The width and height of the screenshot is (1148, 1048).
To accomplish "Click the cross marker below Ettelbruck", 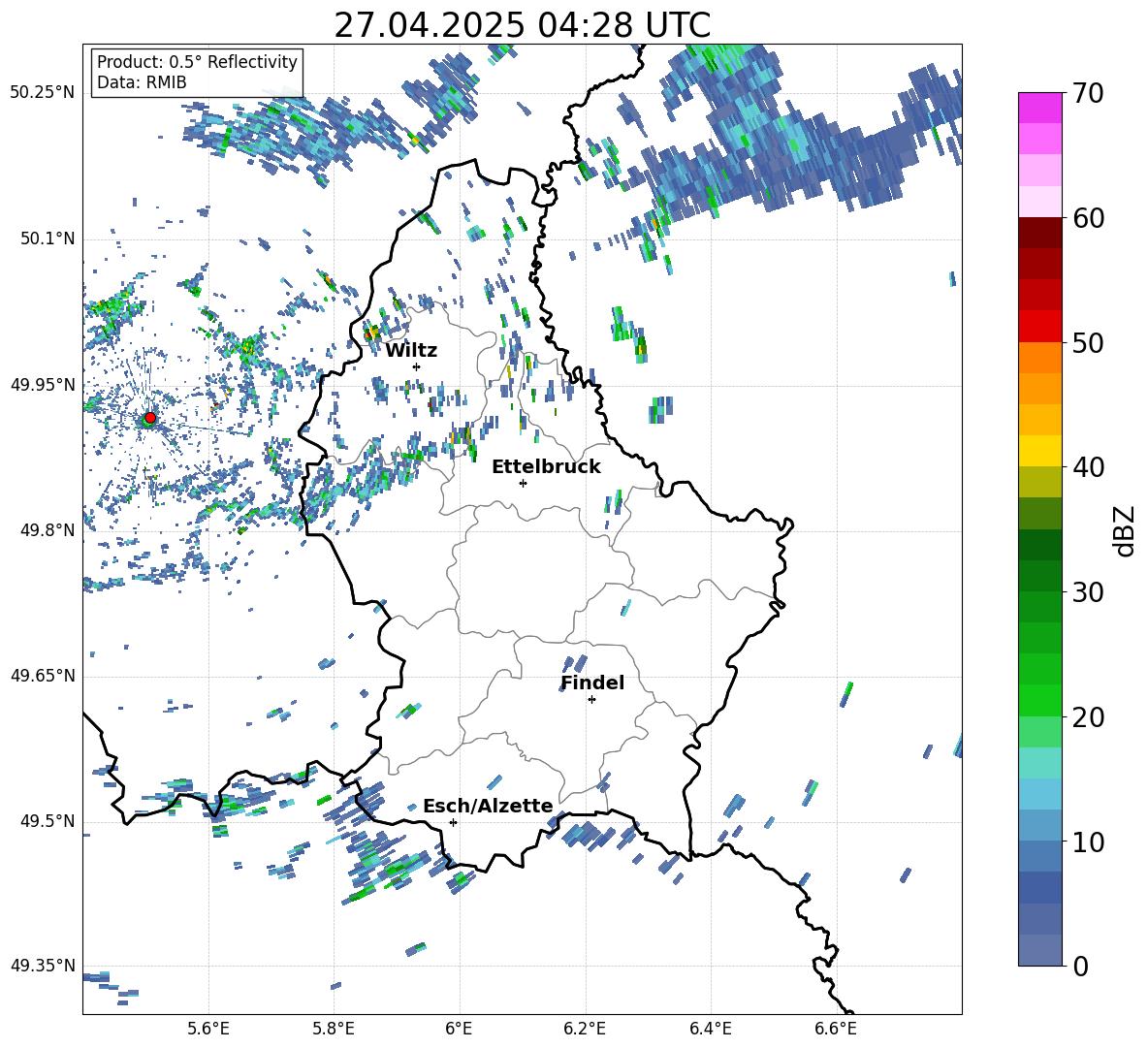I will tap(523, 483).
